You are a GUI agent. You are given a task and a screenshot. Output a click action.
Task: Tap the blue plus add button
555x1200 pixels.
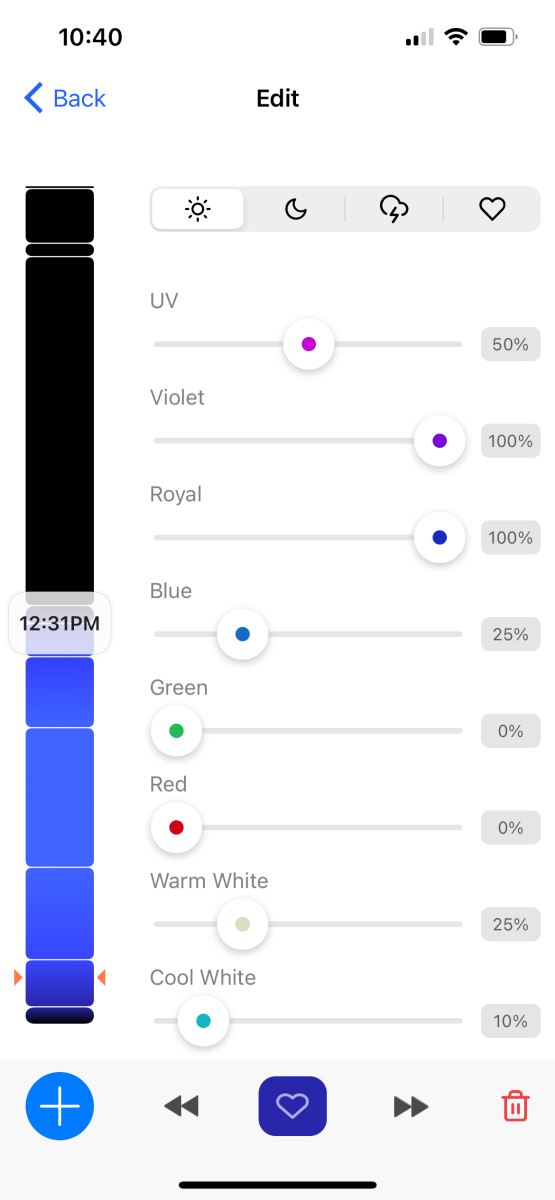coord(60,1106)
